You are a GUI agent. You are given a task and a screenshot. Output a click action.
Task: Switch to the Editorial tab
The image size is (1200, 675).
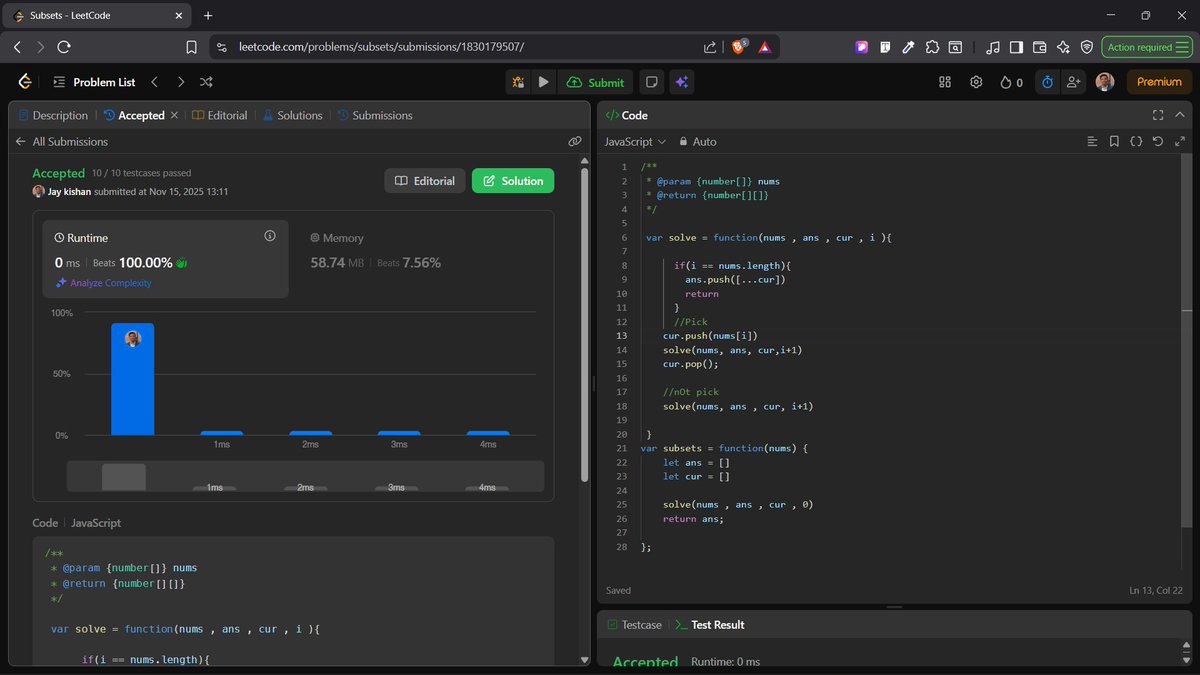[x=225, y=115]
